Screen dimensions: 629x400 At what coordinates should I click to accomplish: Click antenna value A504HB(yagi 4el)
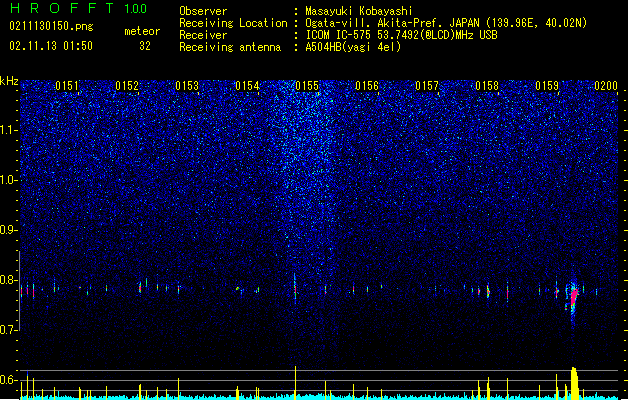(x=353, y=47)
